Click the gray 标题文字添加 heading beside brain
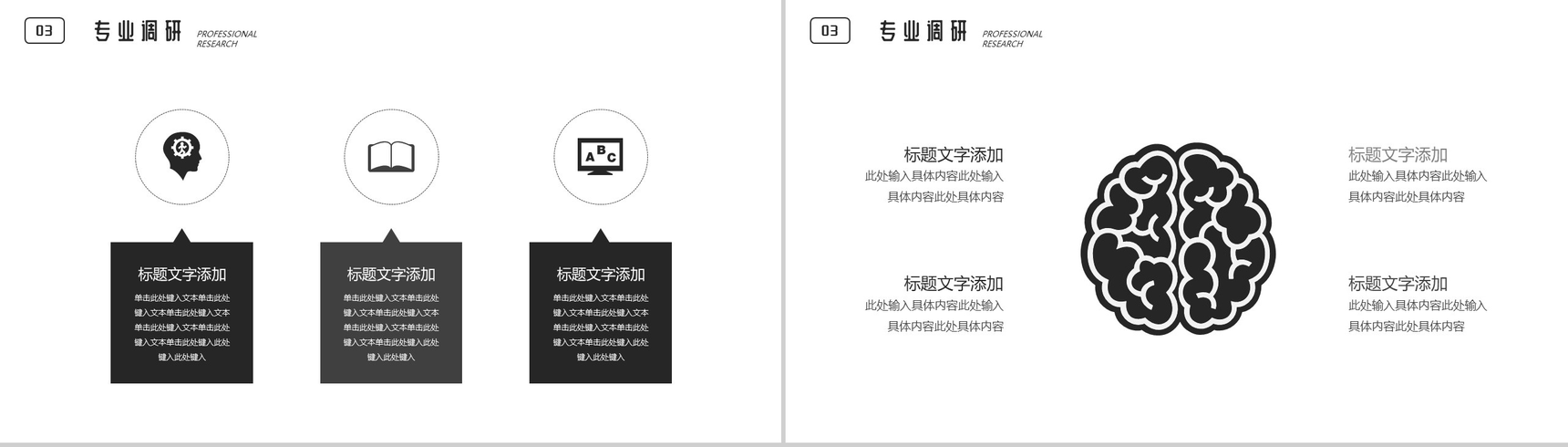1568x447 pixels. (x=1398, y=155)
